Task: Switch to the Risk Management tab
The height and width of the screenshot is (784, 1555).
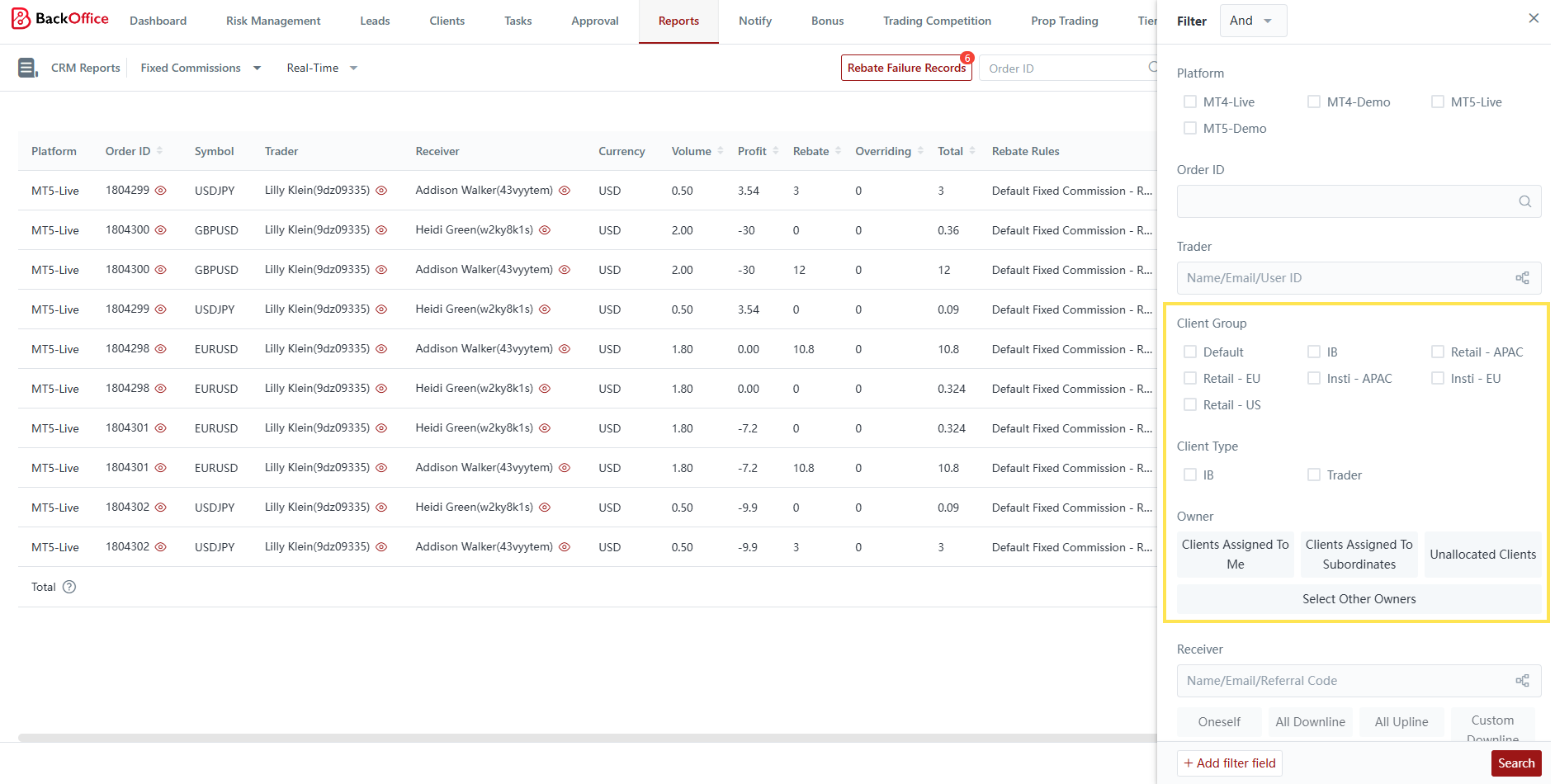Action: click(273, 21)
